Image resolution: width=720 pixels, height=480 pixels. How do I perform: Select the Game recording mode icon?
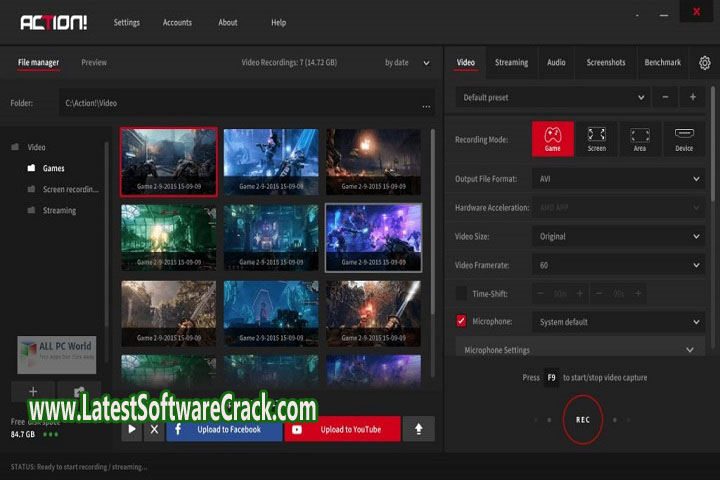tap(552, 138)
